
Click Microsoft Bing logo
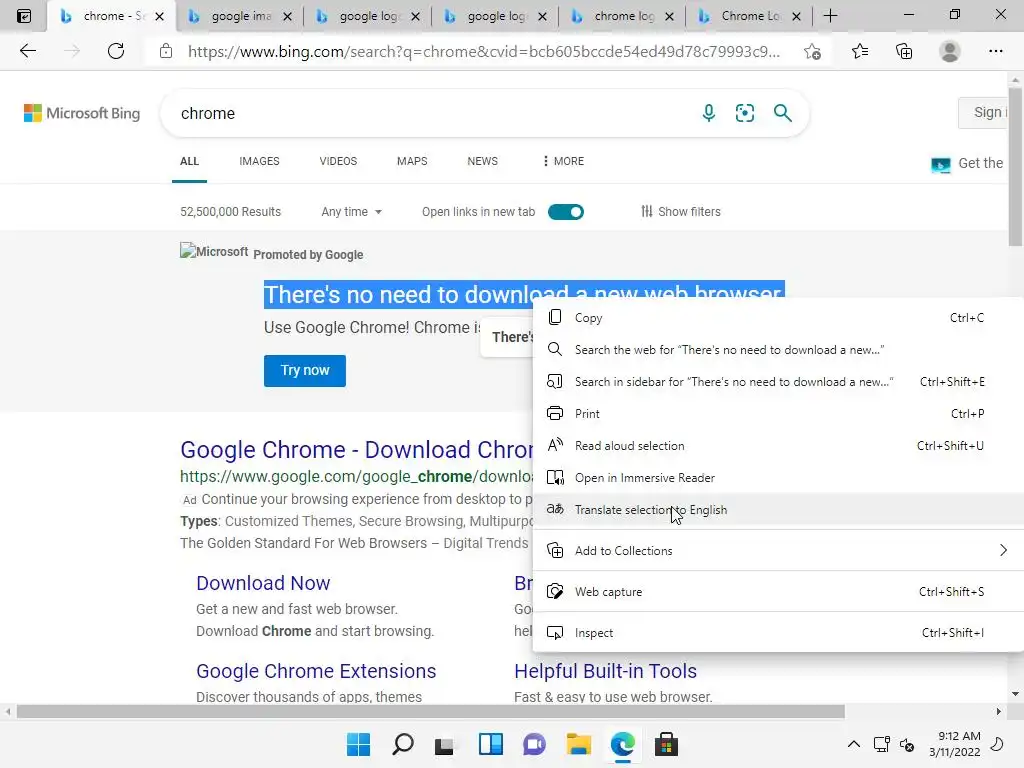pyautogui.click(x=82, y=113)
